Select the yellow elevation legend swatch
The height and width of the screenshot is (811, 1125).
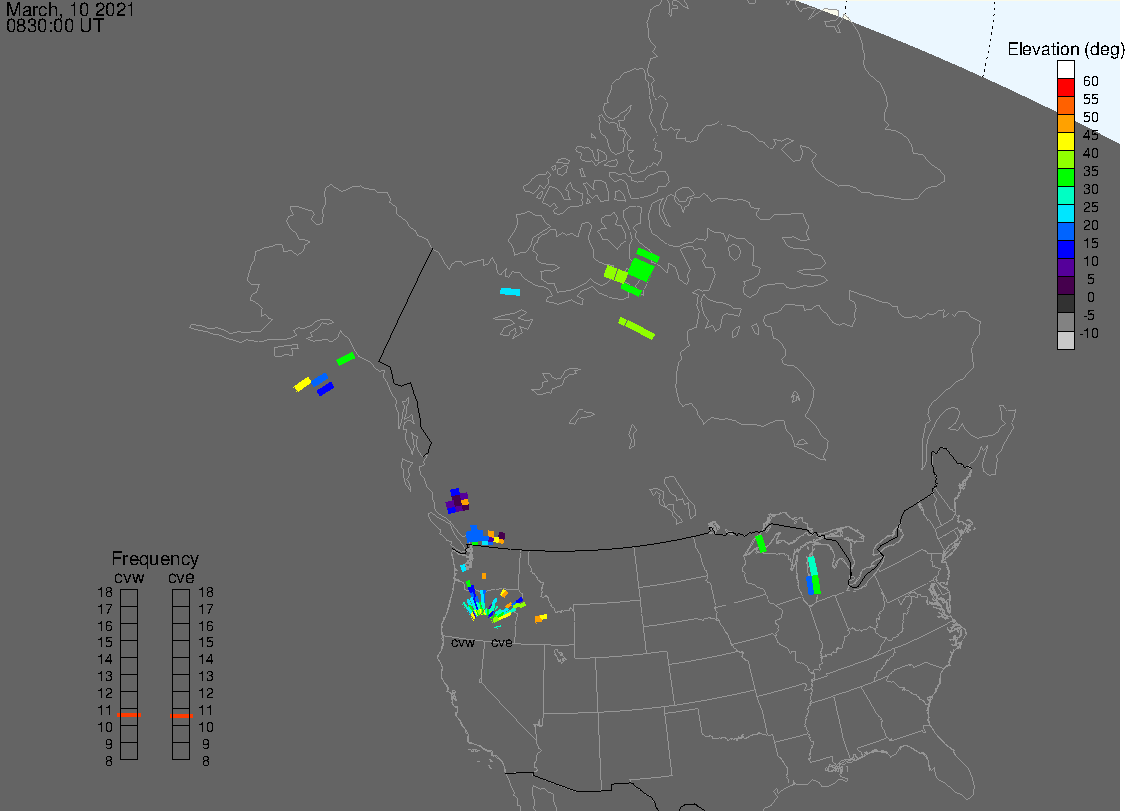pyautogui.click(x=1065, y=141)
